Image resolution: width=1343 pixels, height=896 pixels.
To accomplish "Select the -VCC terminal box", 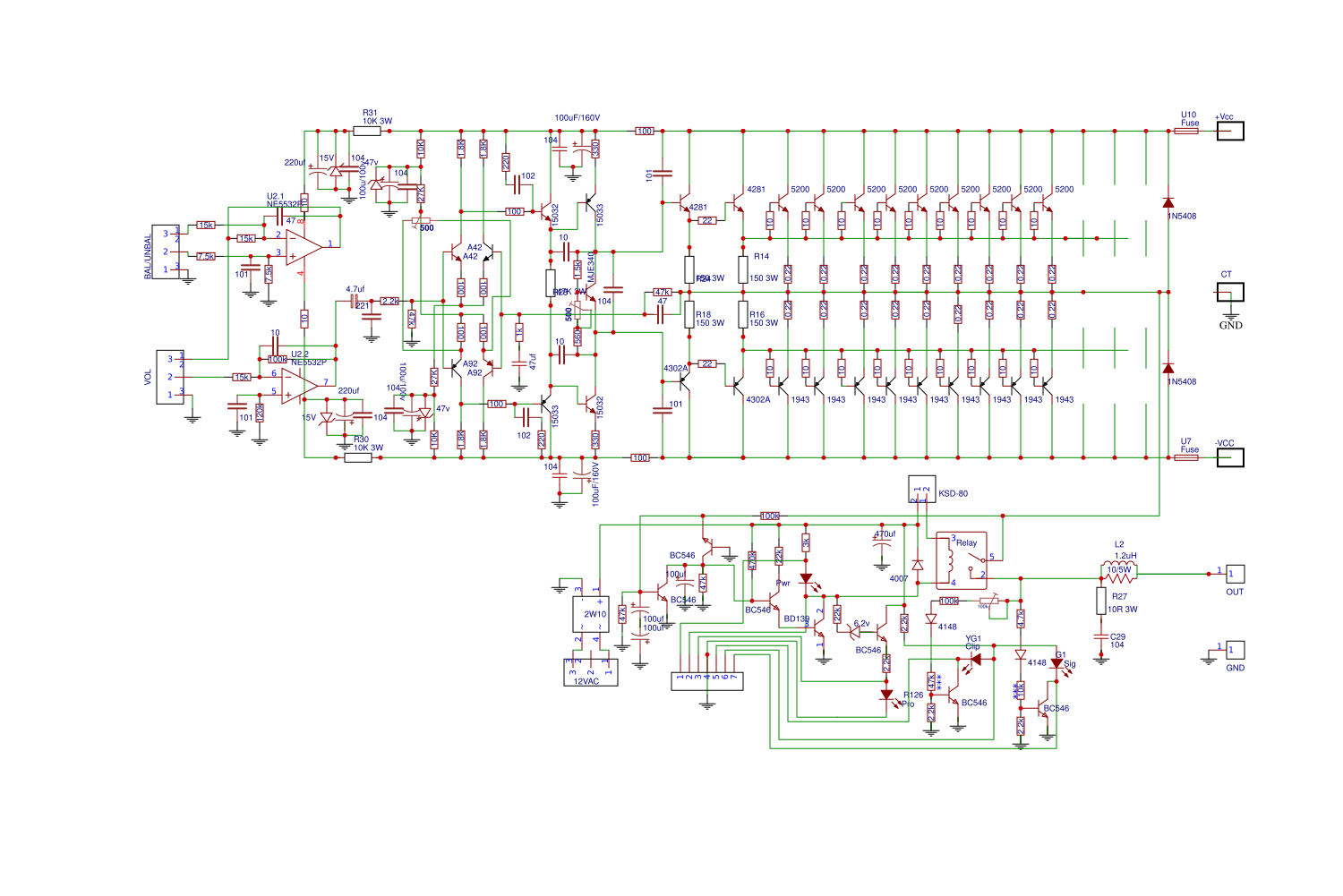I will [x=1230, y=457].
